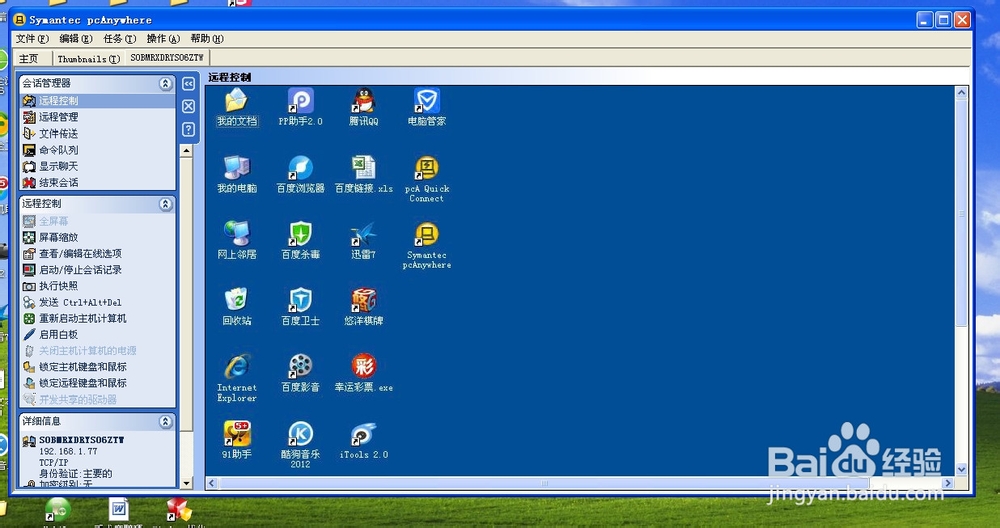The height and width of the screenshot is (528, 1000).
Task: Click the host name SOBMRXDRYSO6ZTW in details
Action: click(x=82, y=441)
